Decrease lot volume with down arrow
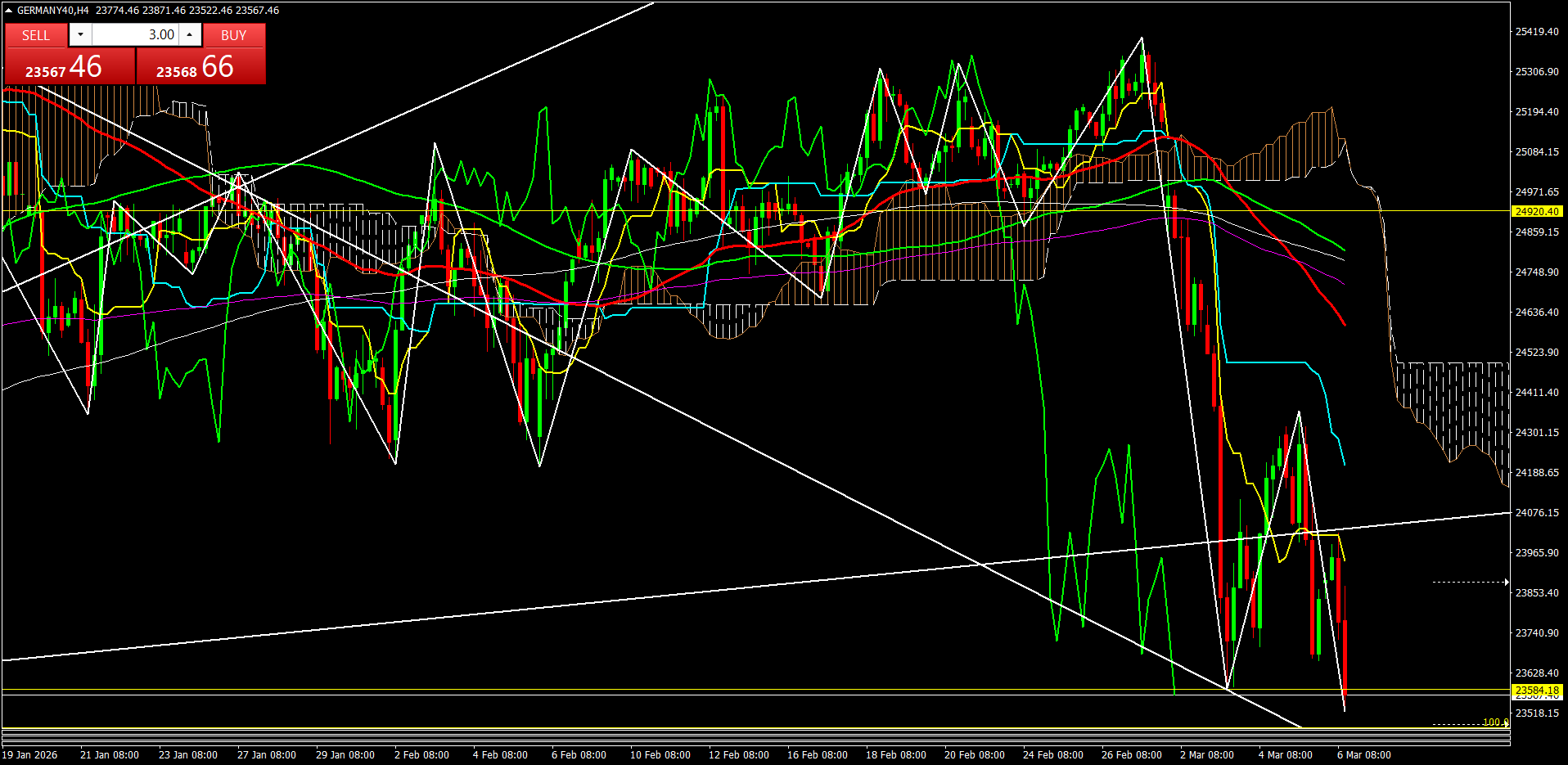The image size is (1568, 765). coord(80,34)
